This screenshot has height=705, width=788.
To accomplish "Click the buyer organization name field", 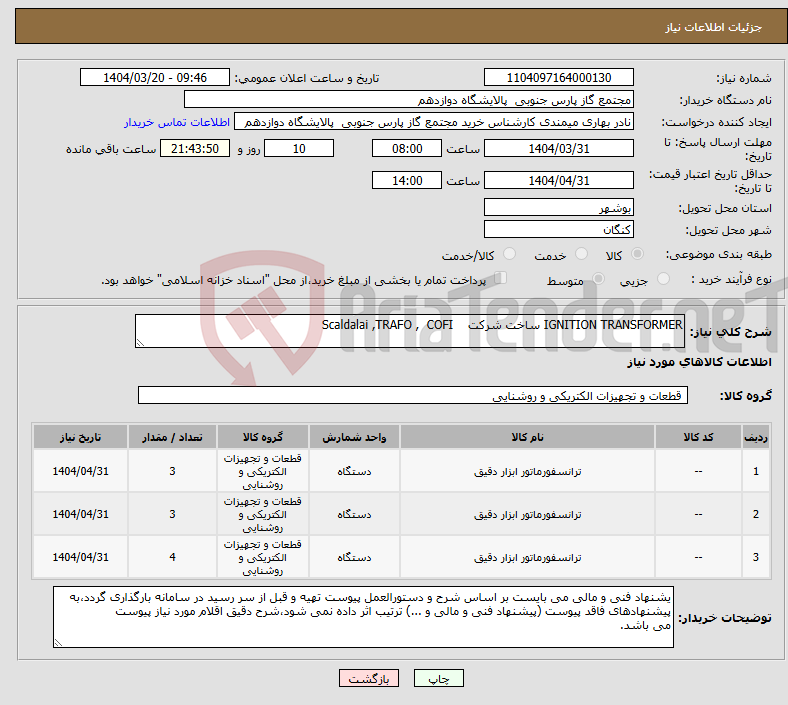I will point(409,99).
